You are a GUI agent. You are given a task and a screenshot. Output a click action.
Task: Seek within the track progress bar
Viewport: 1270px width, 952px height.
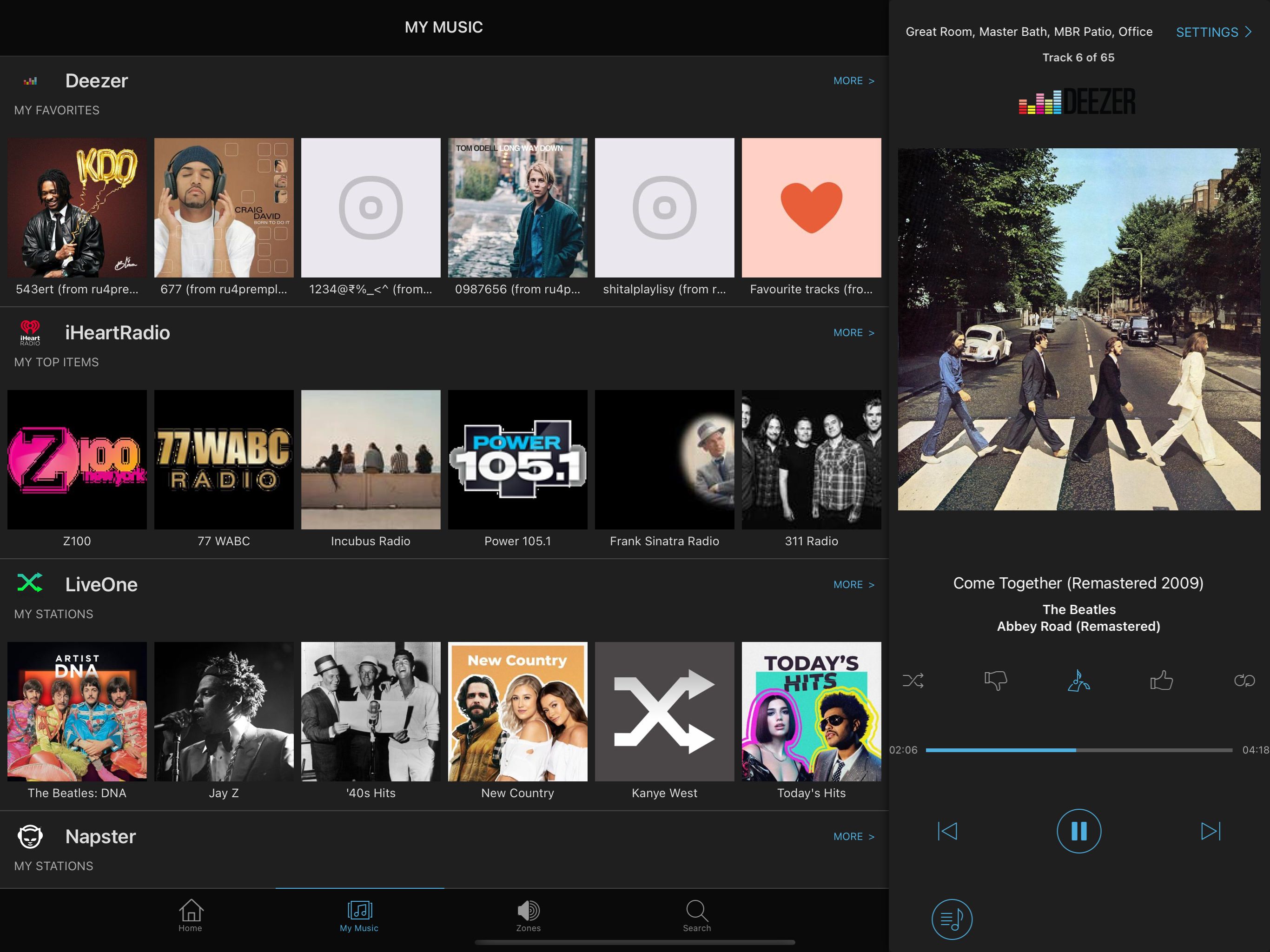[x=1079, y=750]
